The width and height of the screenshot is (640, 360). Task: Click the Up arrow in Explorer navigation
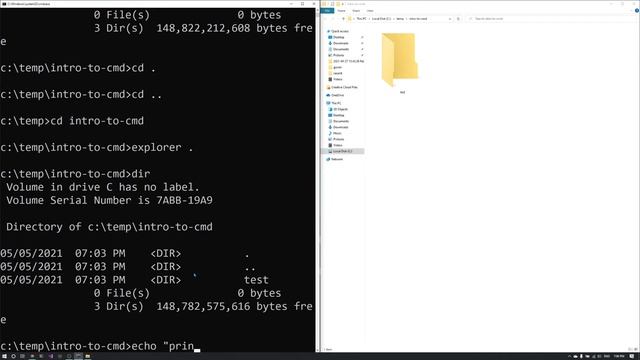point(343,19)
